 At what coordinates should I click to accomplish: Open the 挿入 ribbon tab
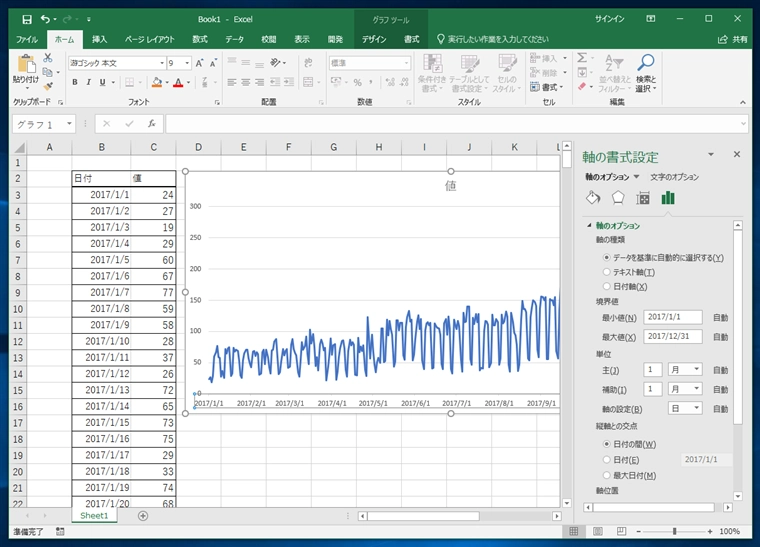pos(99,39)
